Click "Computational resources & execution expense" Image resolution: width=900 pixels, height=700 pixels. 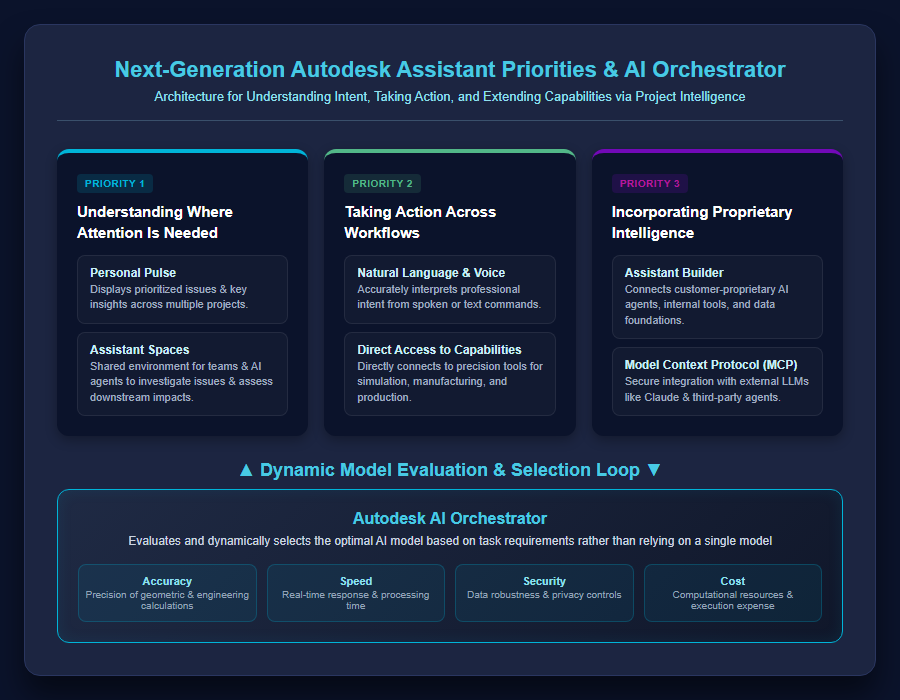pos(733,600)
